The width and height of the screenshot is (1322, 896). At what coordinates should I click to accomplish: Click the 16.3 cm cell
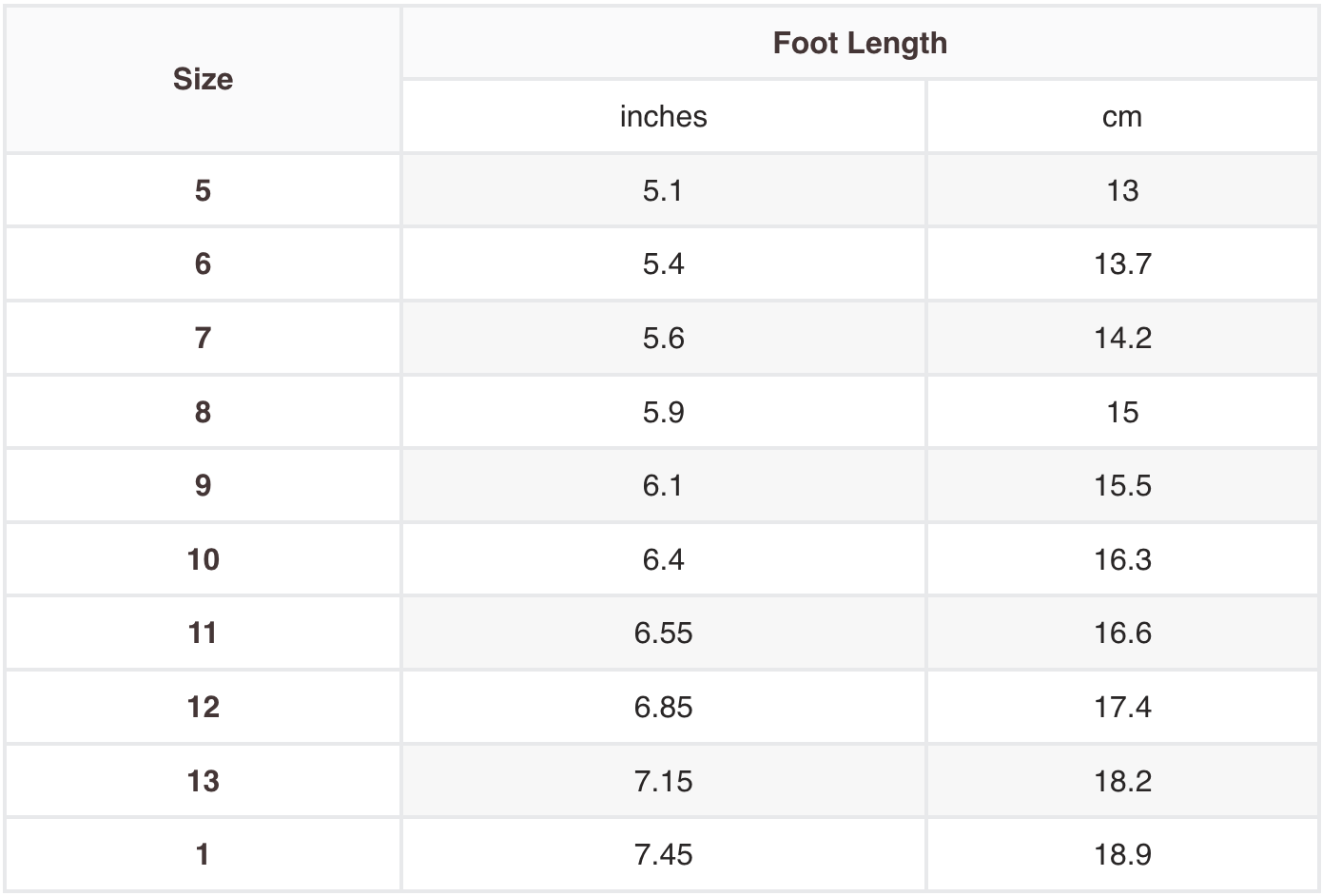point(1122,559)
